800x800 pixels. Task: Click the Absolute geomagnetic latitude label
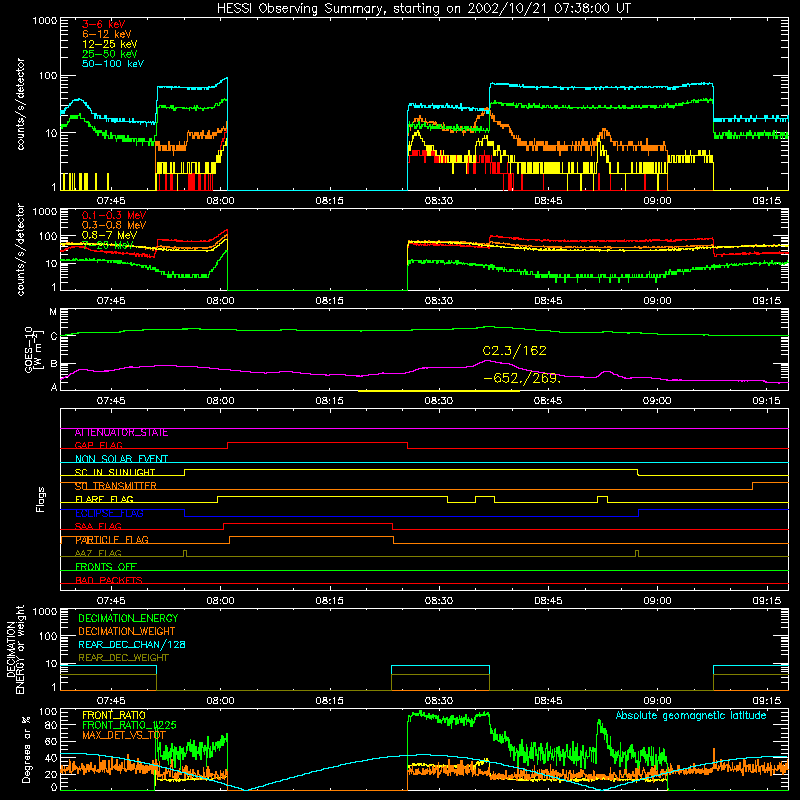691,716
